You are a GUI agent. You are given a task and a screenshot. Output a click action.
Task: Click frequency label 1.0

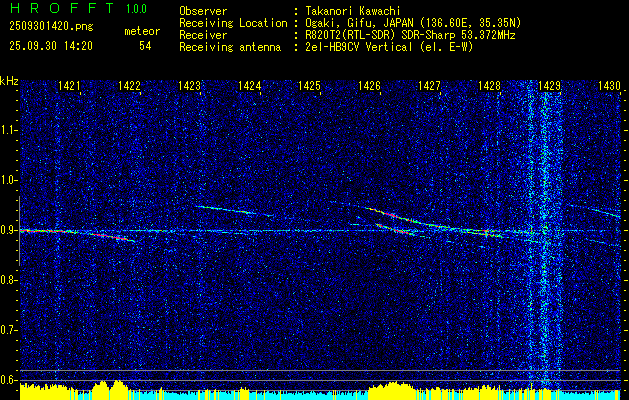[9, 180]
